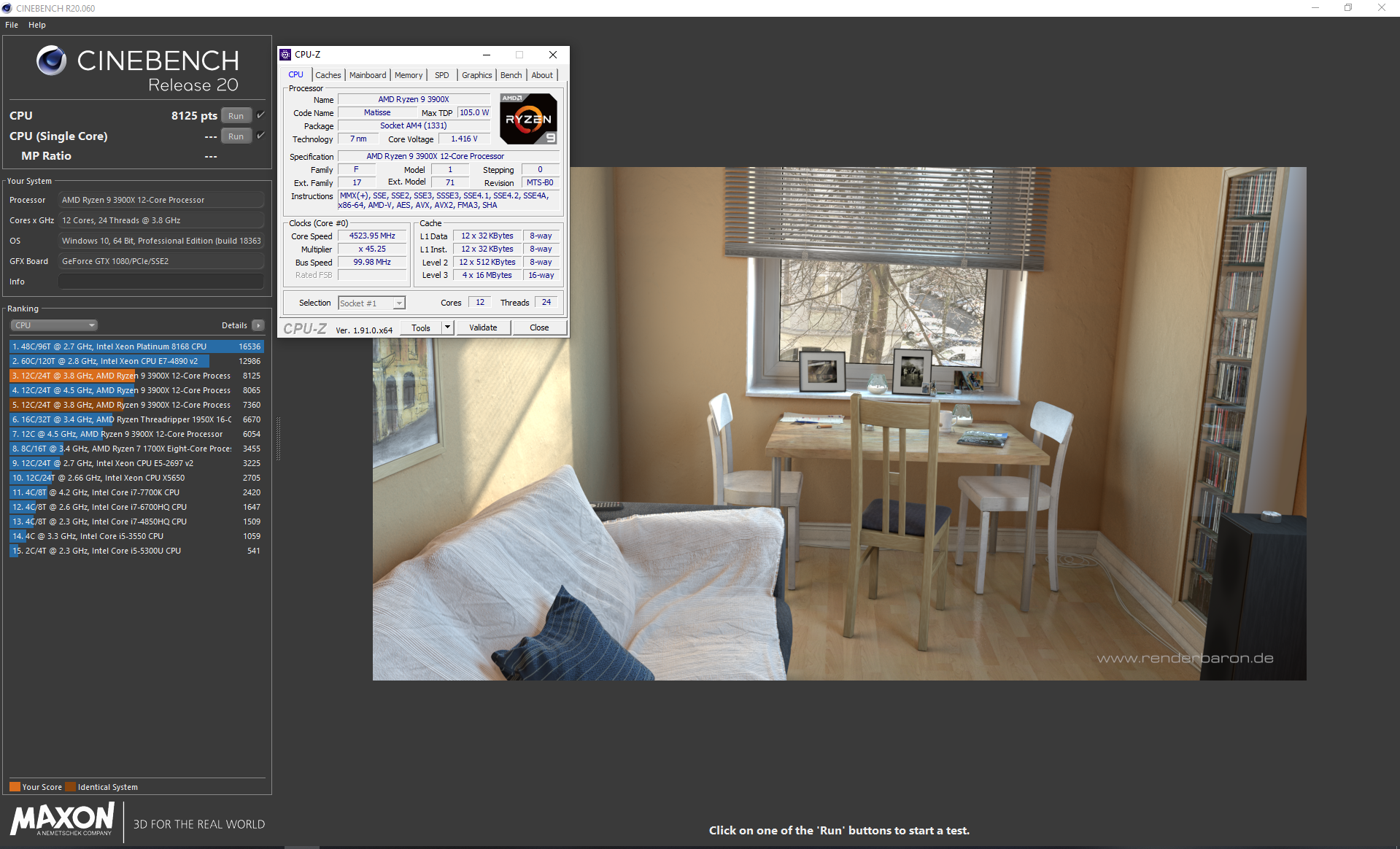Select the Xeon X5650 ranking row
This screenshot has height=849, width=1400.
click(x=136, y=478)
